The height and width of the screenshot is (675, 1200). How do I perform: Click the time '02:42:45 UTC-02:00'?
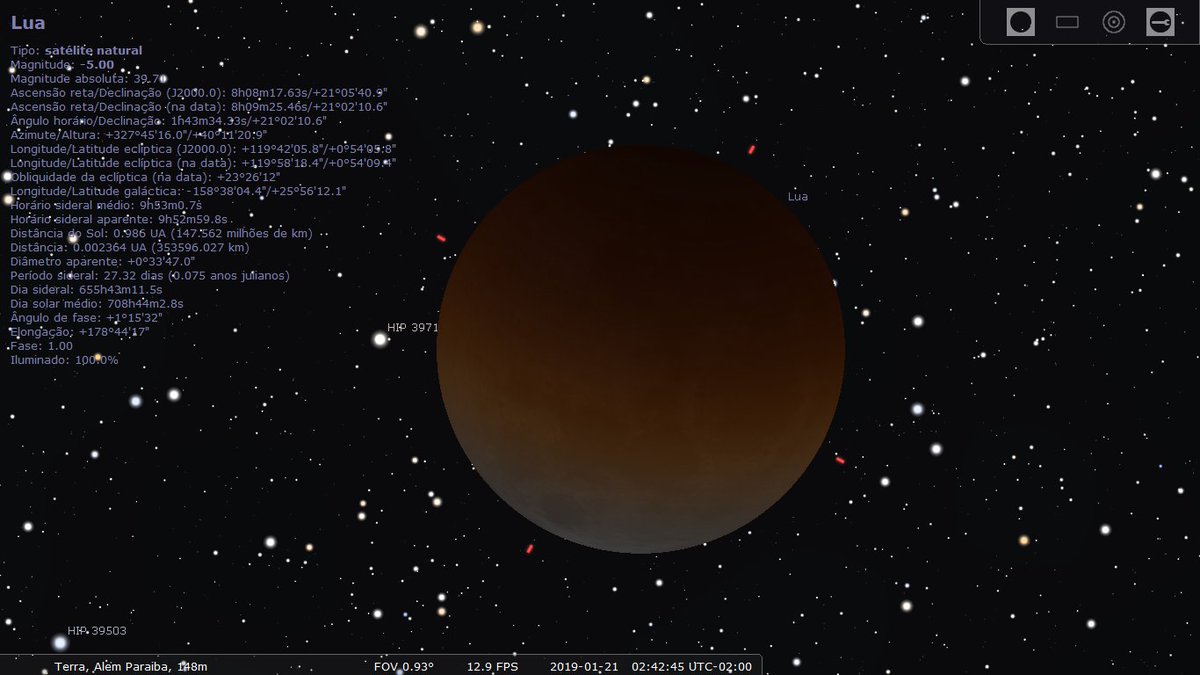point(692,666)
